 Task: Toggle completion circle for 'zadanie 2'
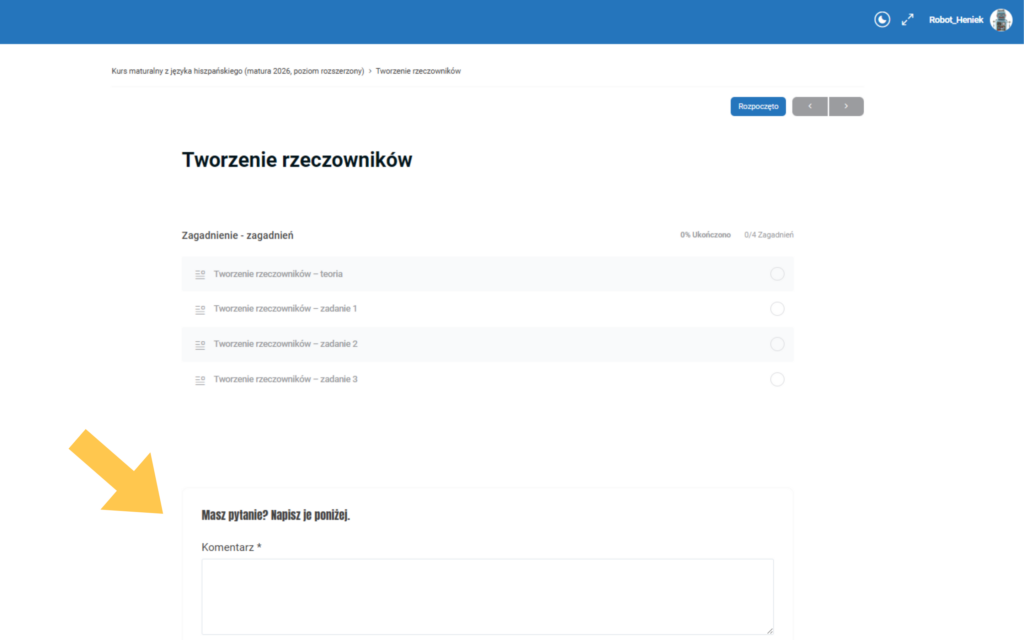777,344
